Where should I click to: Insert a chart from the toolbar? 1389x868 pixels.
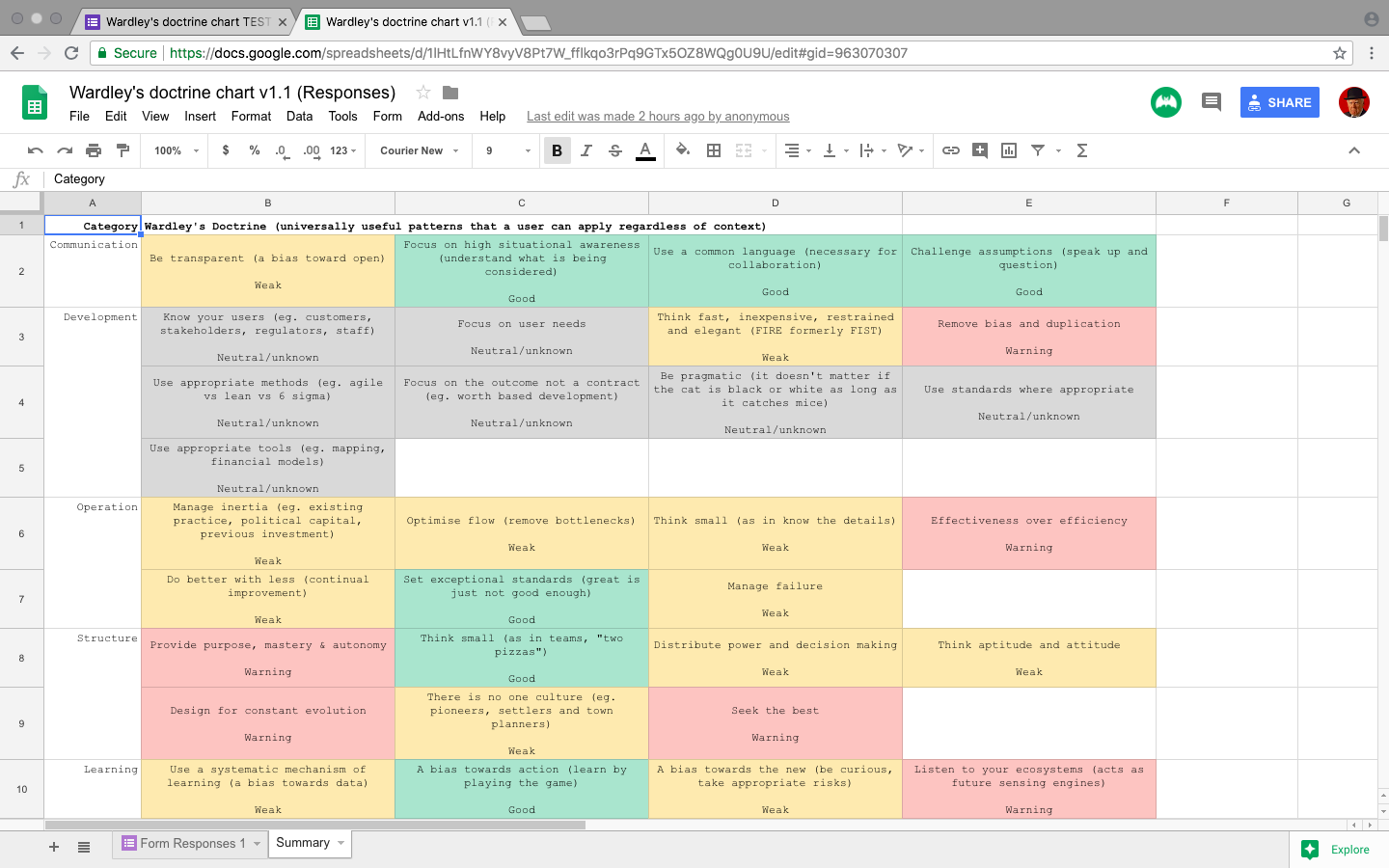(x=1007, y=150)
